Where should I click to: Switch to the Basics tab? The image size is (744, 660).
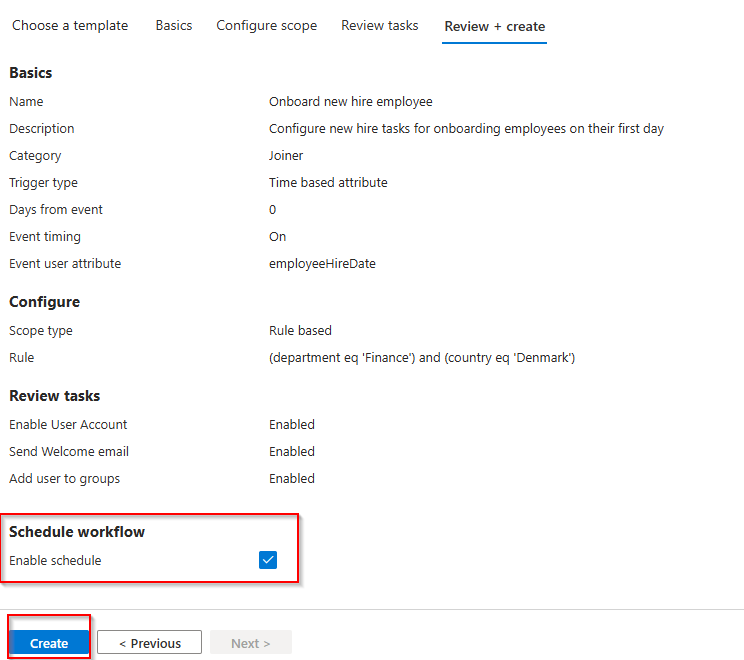(x=174, y=25)
